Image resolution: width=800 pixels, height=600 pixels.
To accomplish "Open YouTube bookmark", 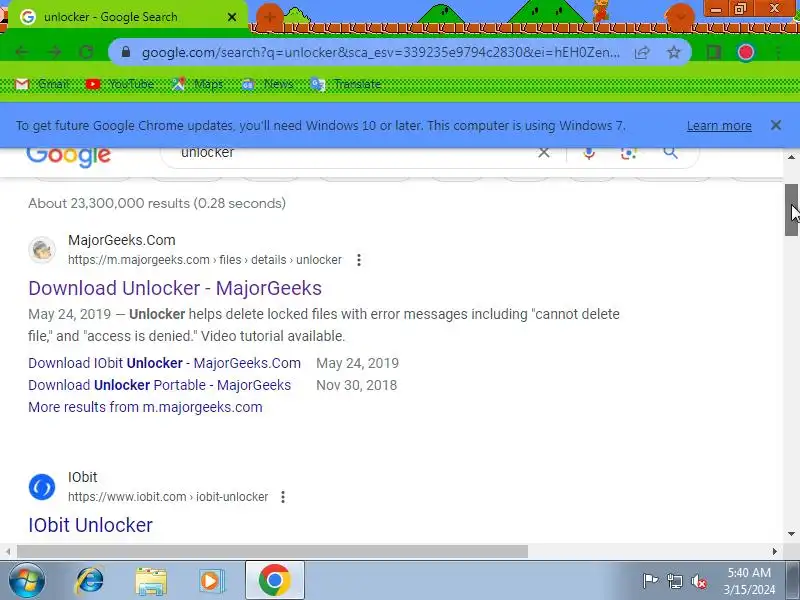I will (x=119, y=84).
